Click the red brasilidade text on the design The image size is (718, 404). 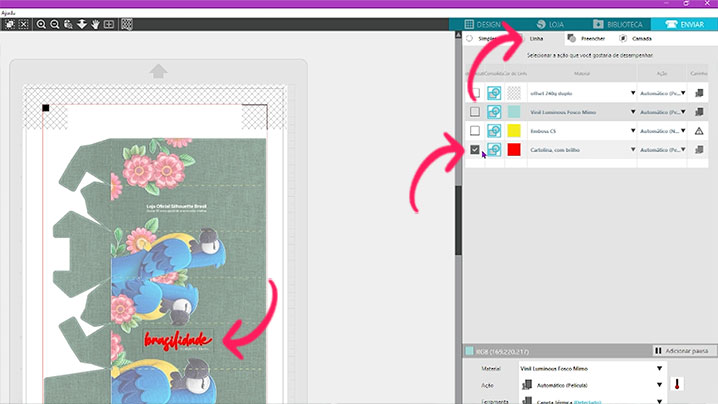point(178,340)
